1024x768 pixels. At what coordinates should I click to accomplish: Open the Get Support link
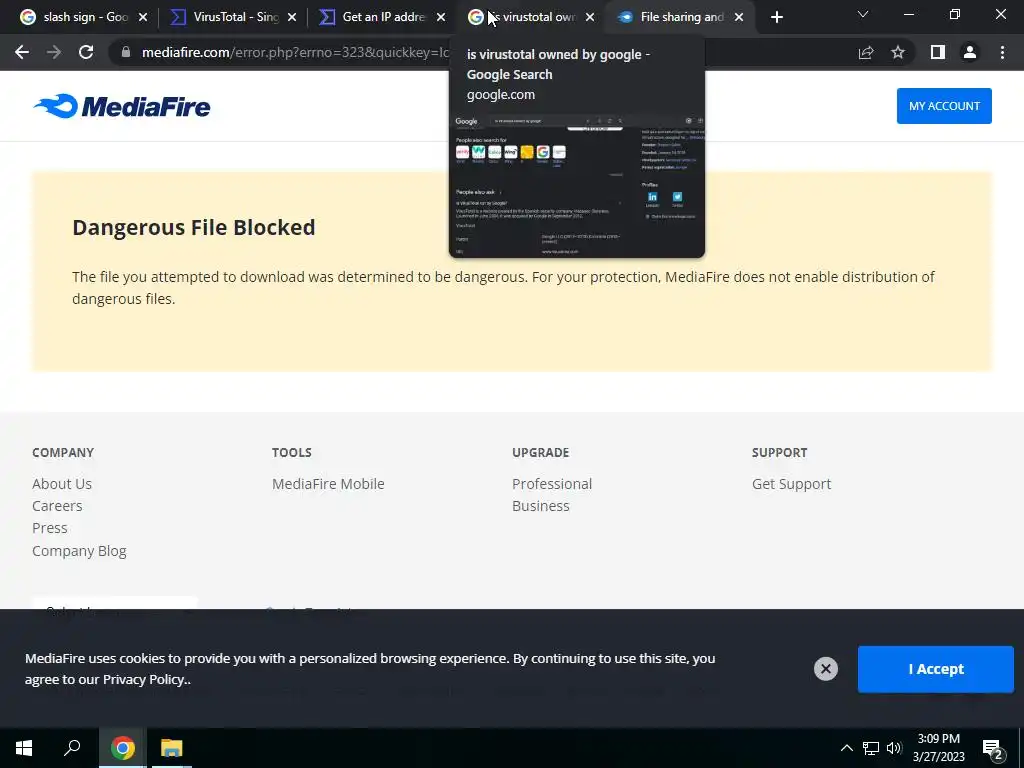tap(792, 484)
